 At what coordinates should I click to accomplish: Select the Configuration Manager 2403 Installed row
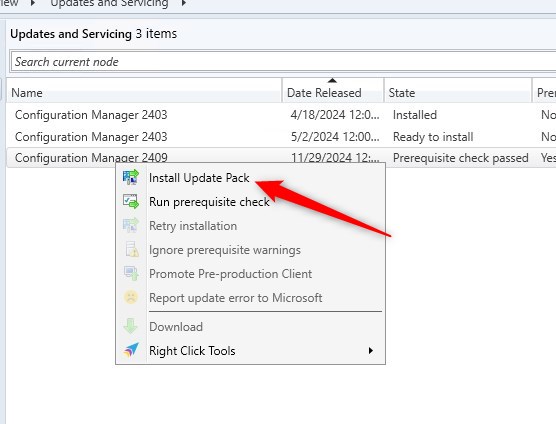tap(281, 115)
